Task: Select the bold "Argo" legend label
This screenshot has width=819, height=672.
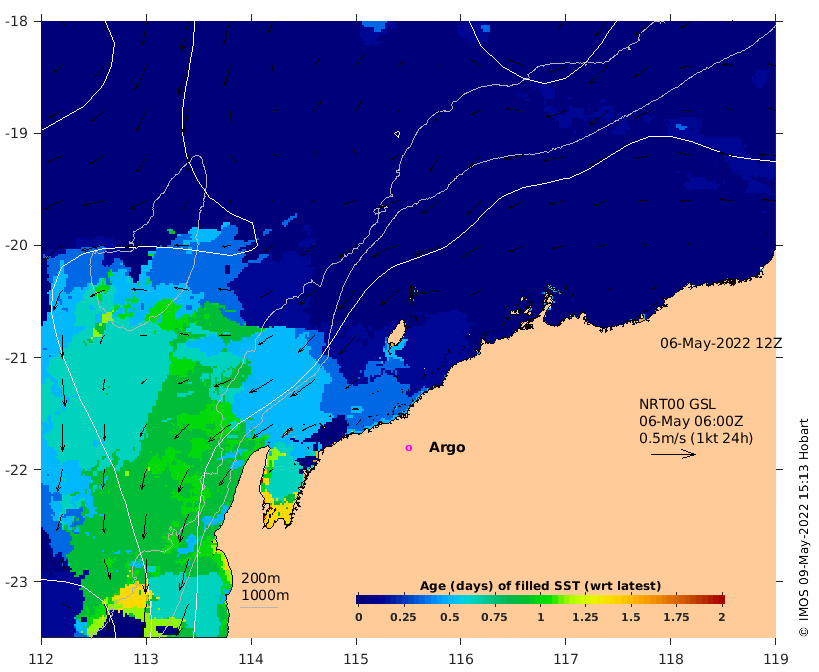Action: pyautogui.click(x=447, y=447)
